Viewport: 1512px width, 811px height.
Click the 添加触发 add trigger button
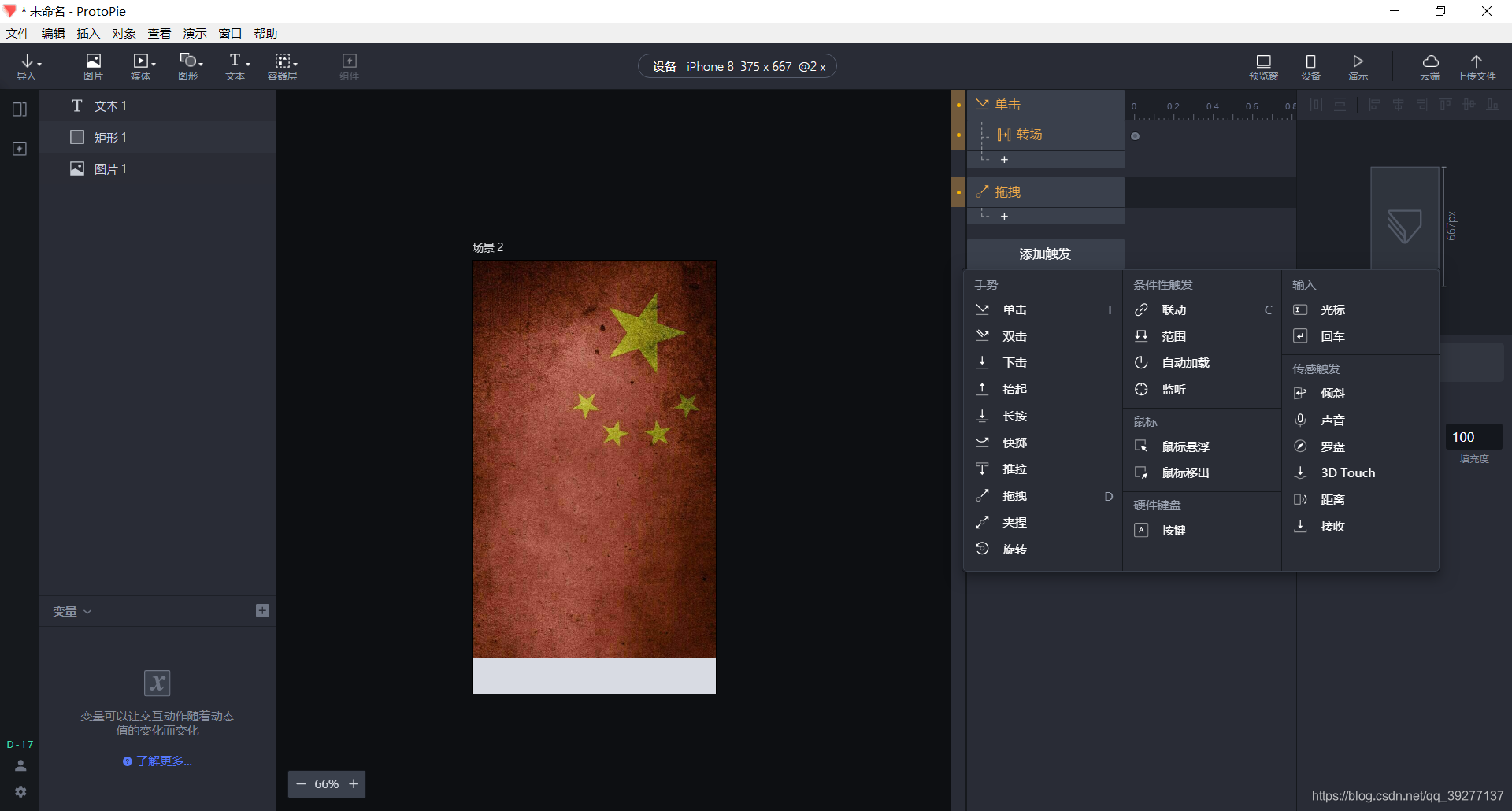(x=1045, y=254)
